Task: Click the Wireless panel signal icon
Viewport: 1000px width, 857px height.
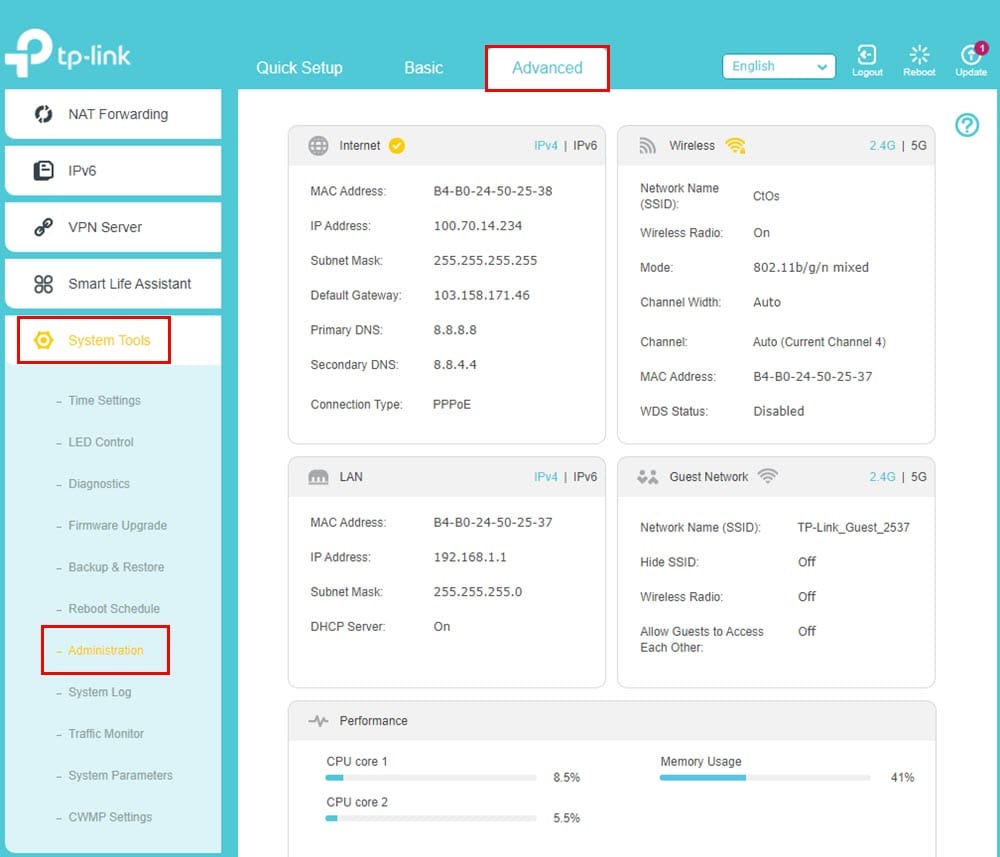Action: 647,145
